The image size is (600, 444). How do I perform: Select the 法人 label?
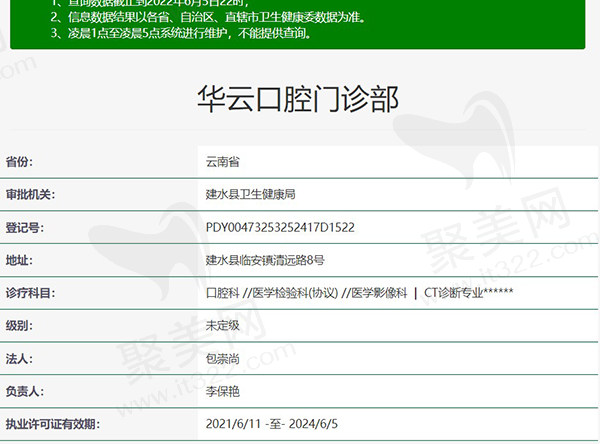coord(19,359)
